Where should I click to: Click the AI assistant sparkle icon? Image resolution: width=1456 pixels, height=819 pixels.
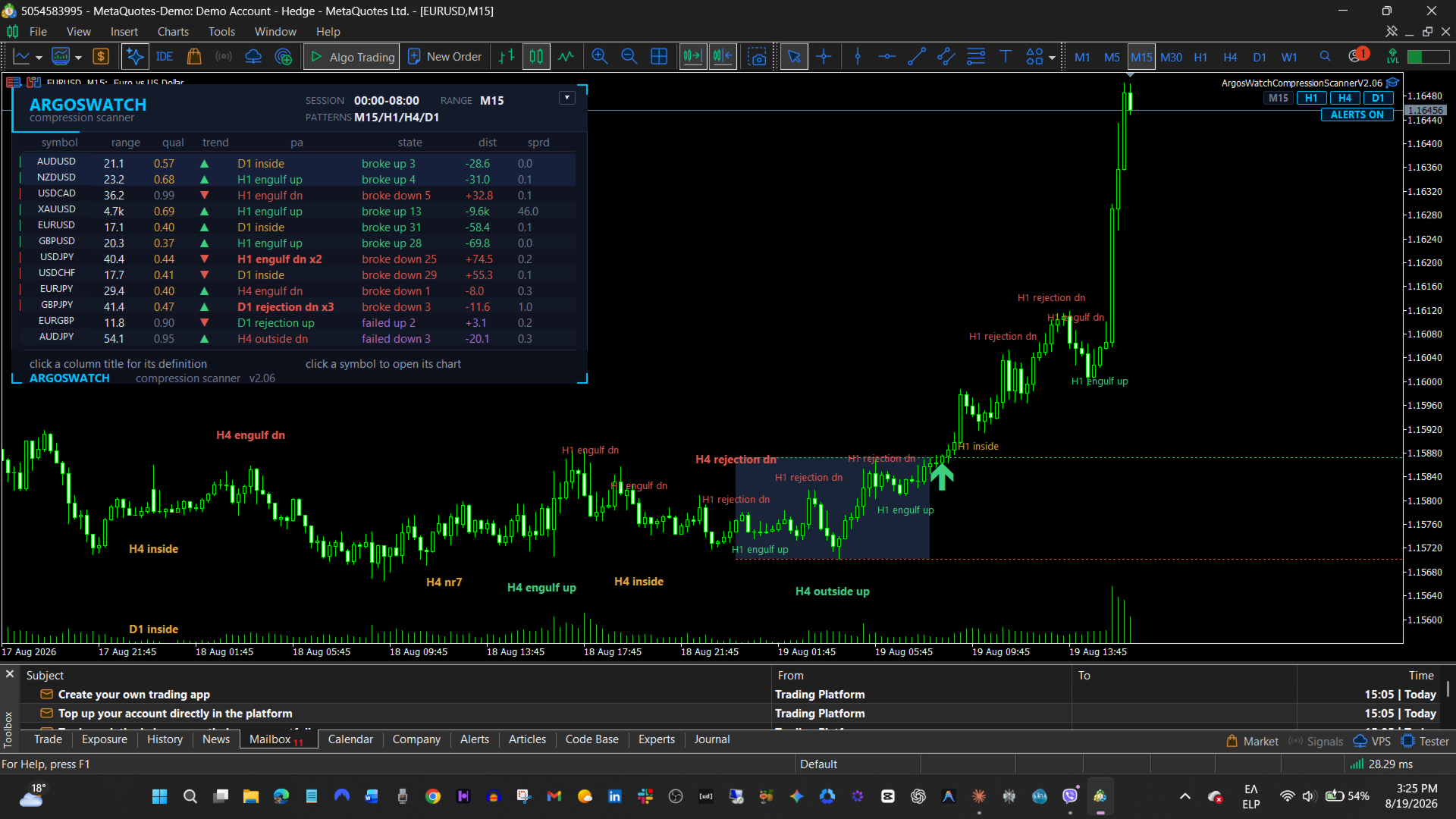click(x=135, y=57)
